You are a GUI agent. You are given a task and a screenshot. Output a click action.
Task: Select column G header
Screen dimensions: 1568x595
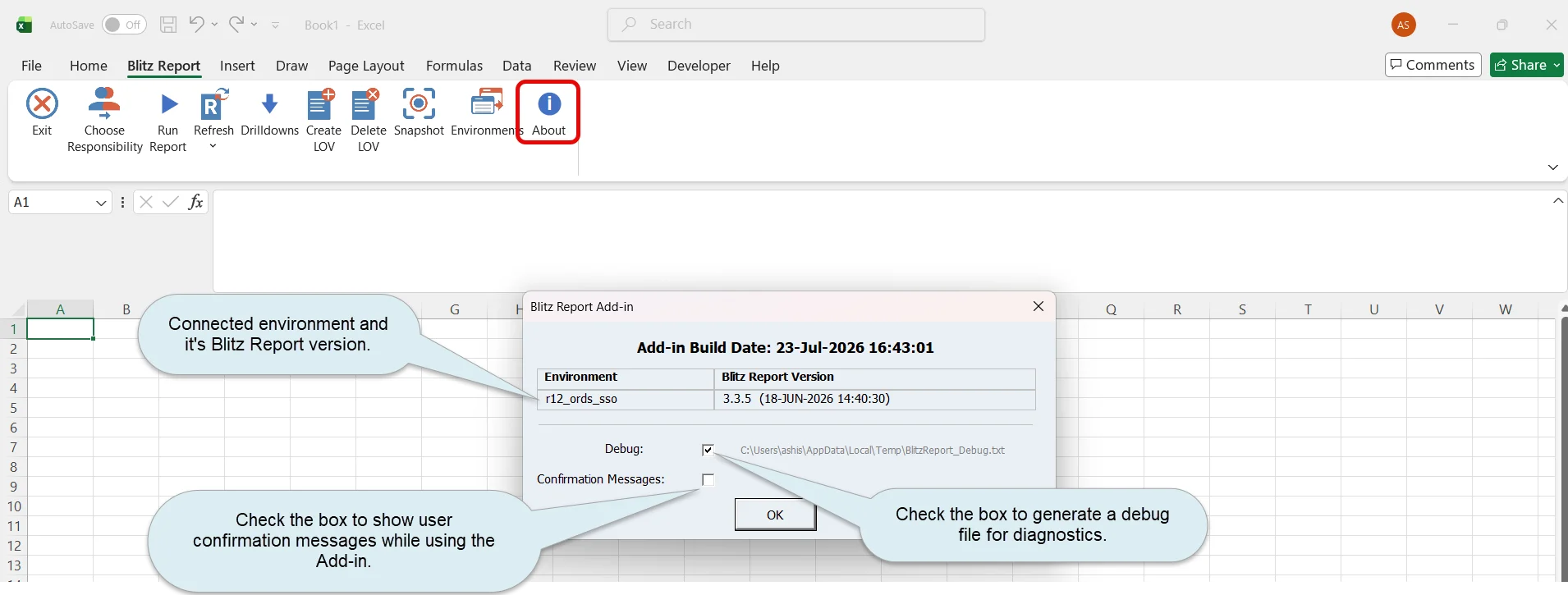(x=454, y=309)
